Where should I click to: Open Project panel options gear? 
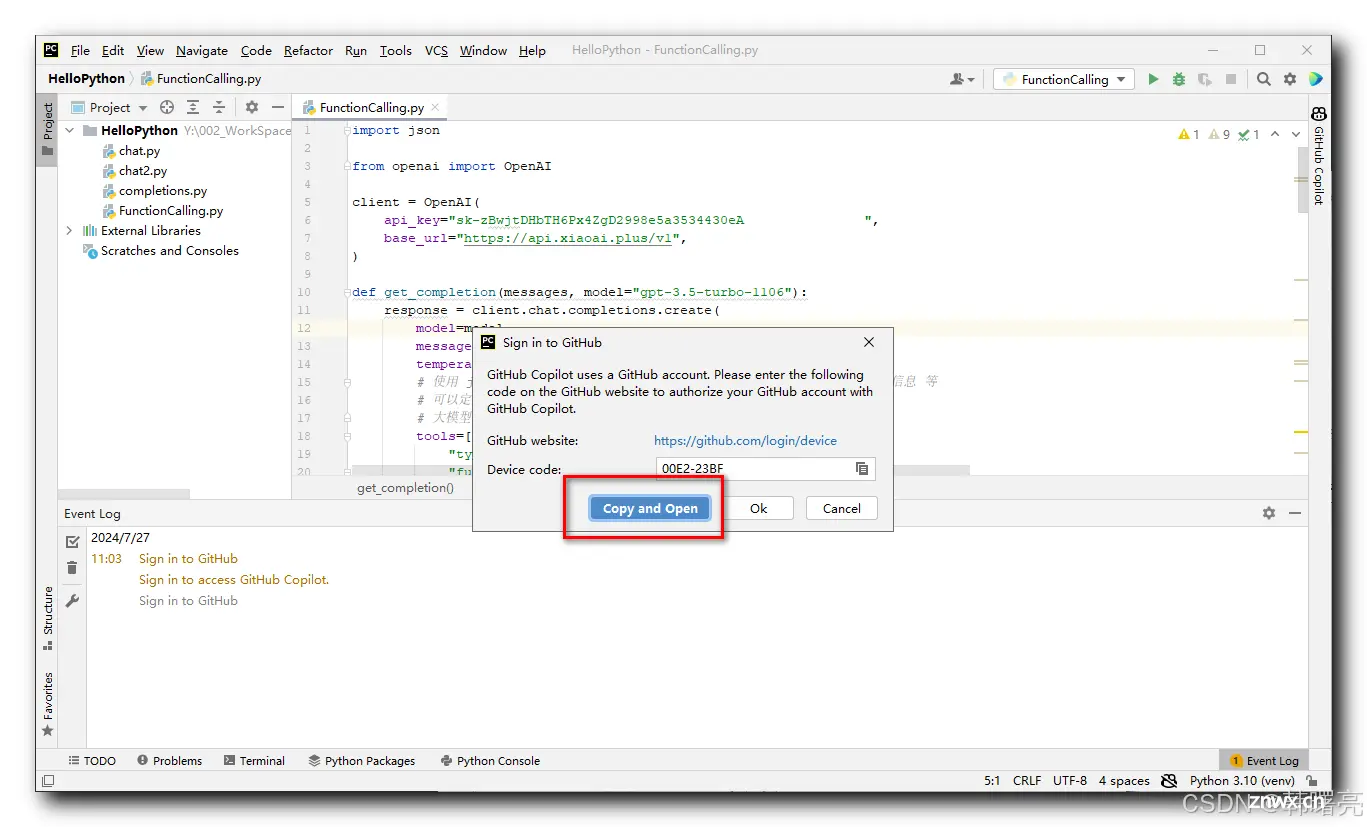tap(252, 107)
